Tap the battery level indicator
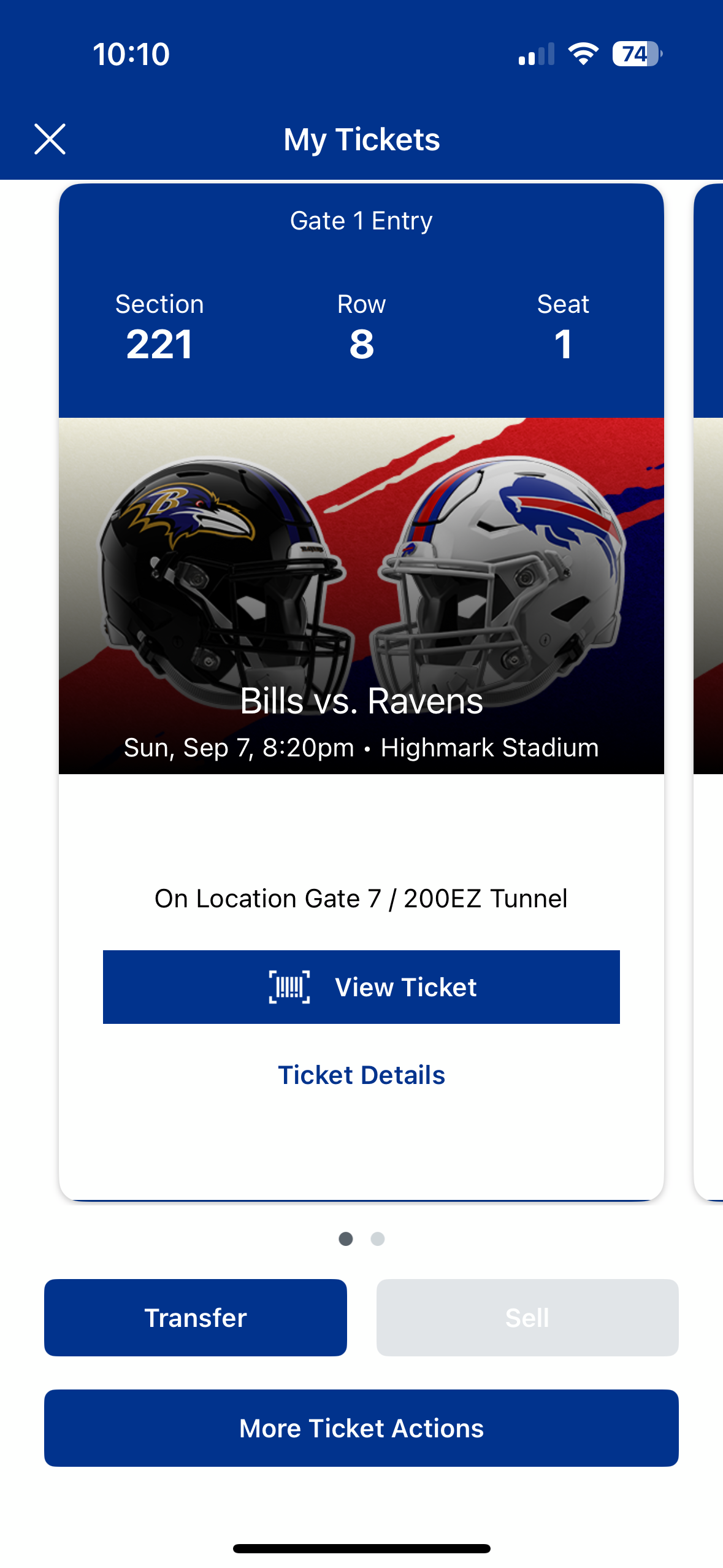Viewport: 723px width, 1568px height. coord(637,54)
